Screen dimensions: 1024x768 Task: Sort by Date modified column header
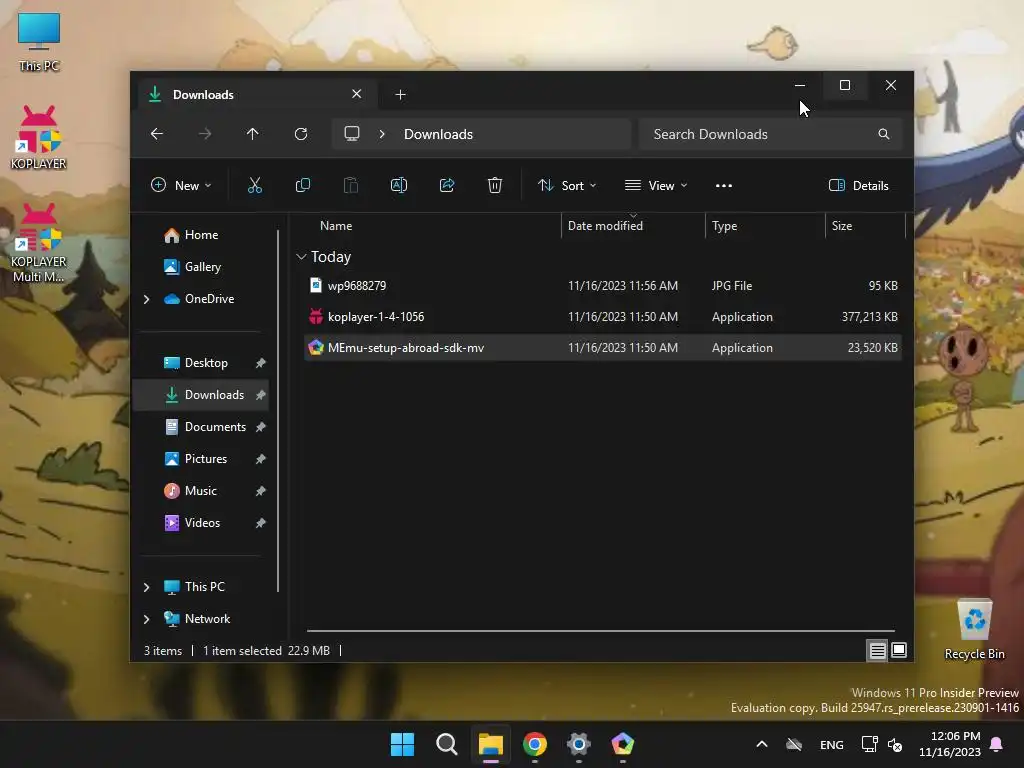(x=633, y=226)
